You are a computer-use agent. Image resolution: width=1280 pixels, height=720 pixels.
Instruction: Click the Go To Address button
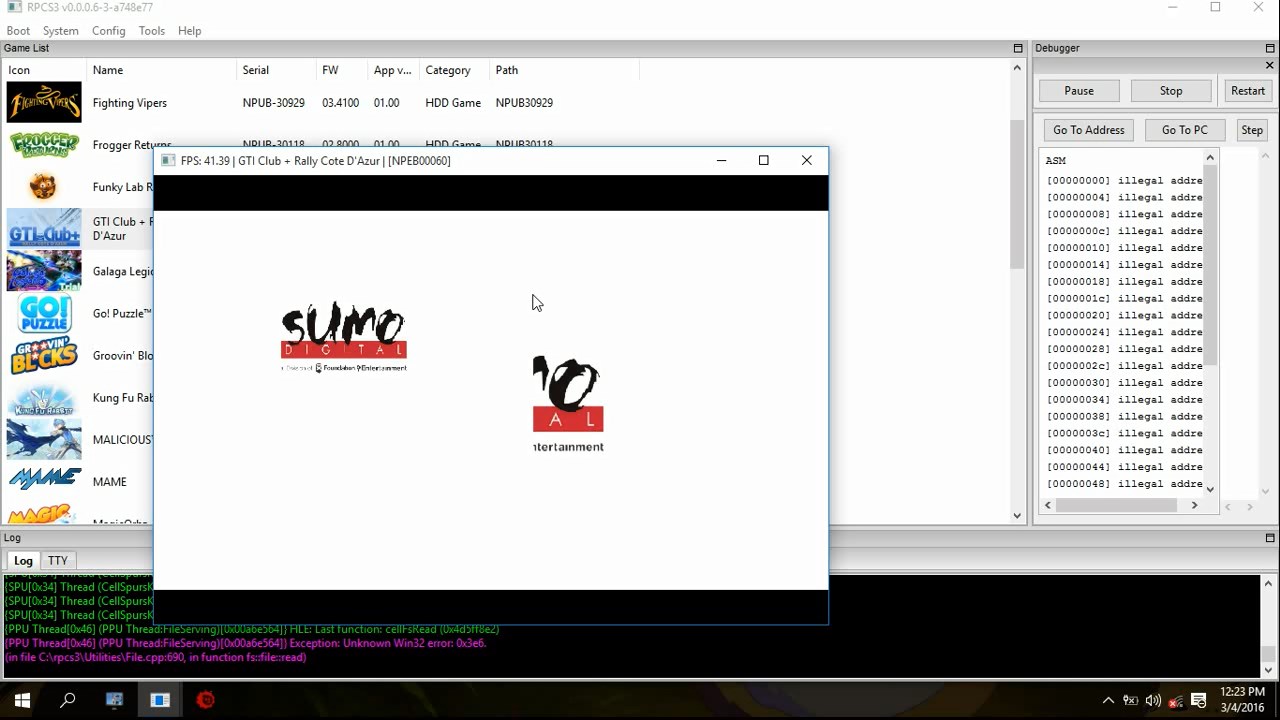[x=1088, y=130]
